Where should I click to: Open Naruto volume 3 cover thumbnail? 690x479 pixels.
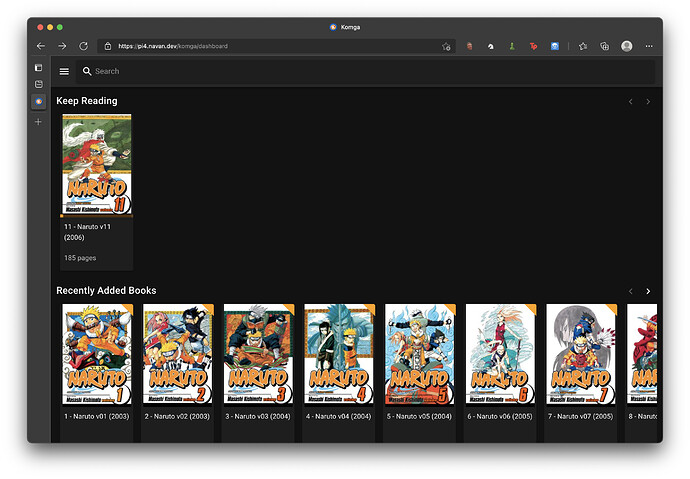coord(259,354)
